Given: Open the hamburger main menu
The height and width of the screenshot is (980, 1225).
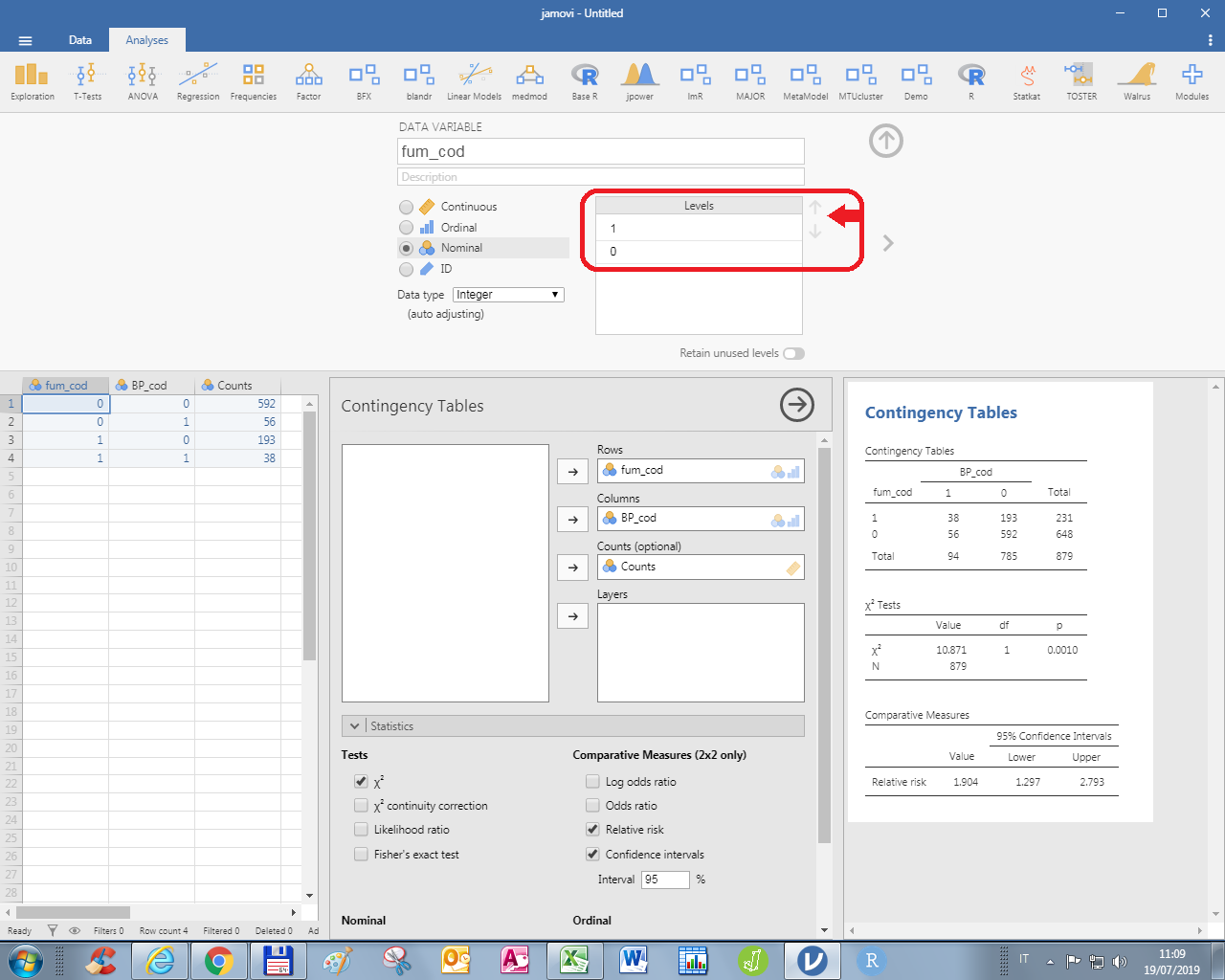Looking at the screenshot, I should click(x=26, y=40).
